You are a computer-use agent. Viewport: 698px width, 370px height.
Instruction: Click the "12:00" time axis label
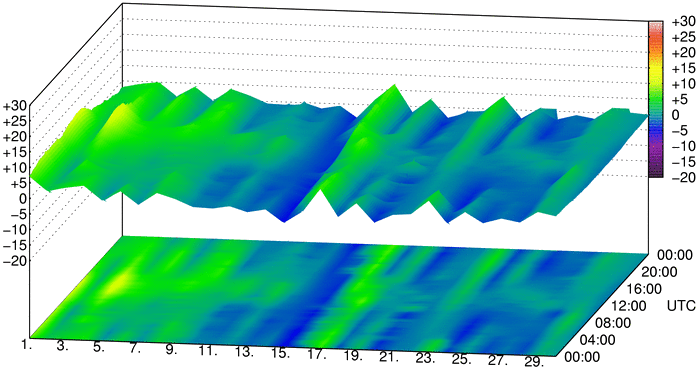tap(629, 306)
